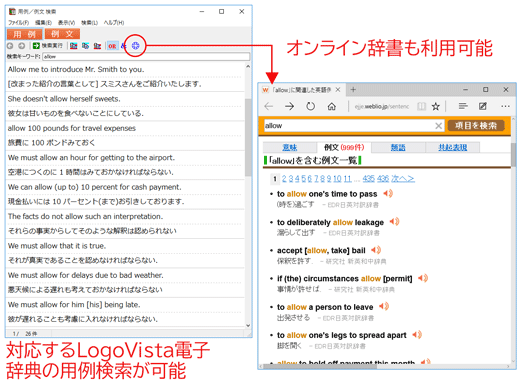Select 'We must allow that it is true.'
The image size is (520, 384).
point(57,246)
